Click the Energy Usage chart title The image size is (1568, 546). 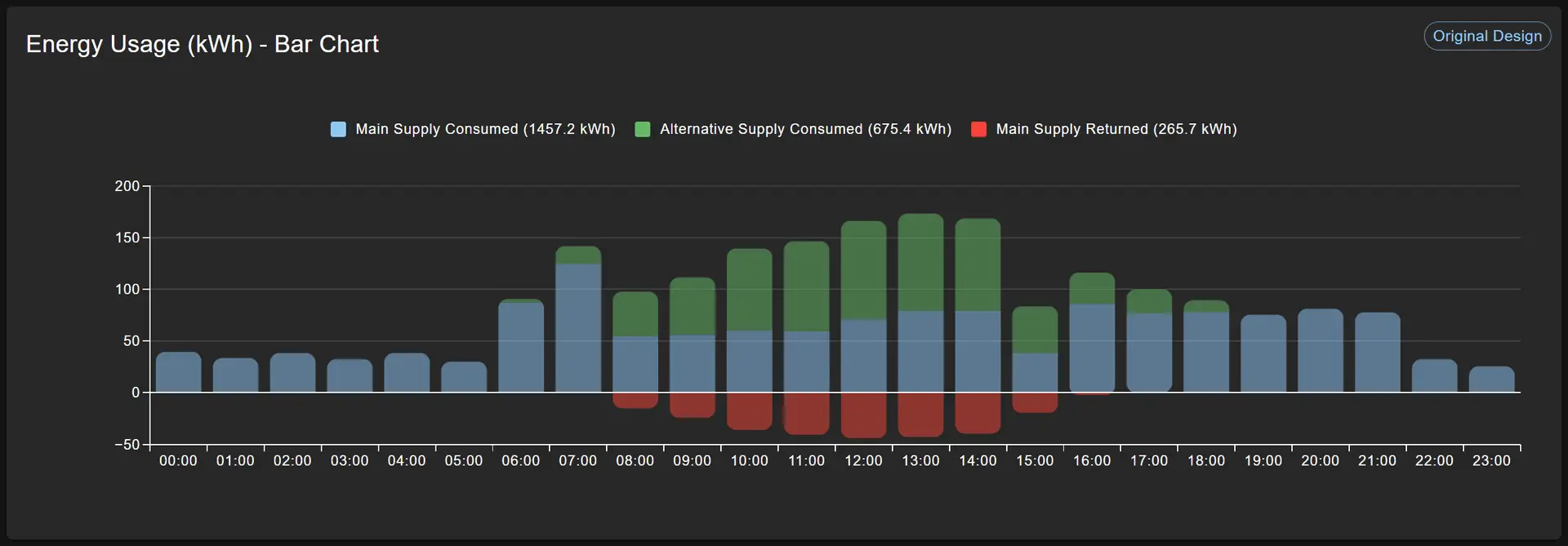pyautogui.click(x=202, y=44)
